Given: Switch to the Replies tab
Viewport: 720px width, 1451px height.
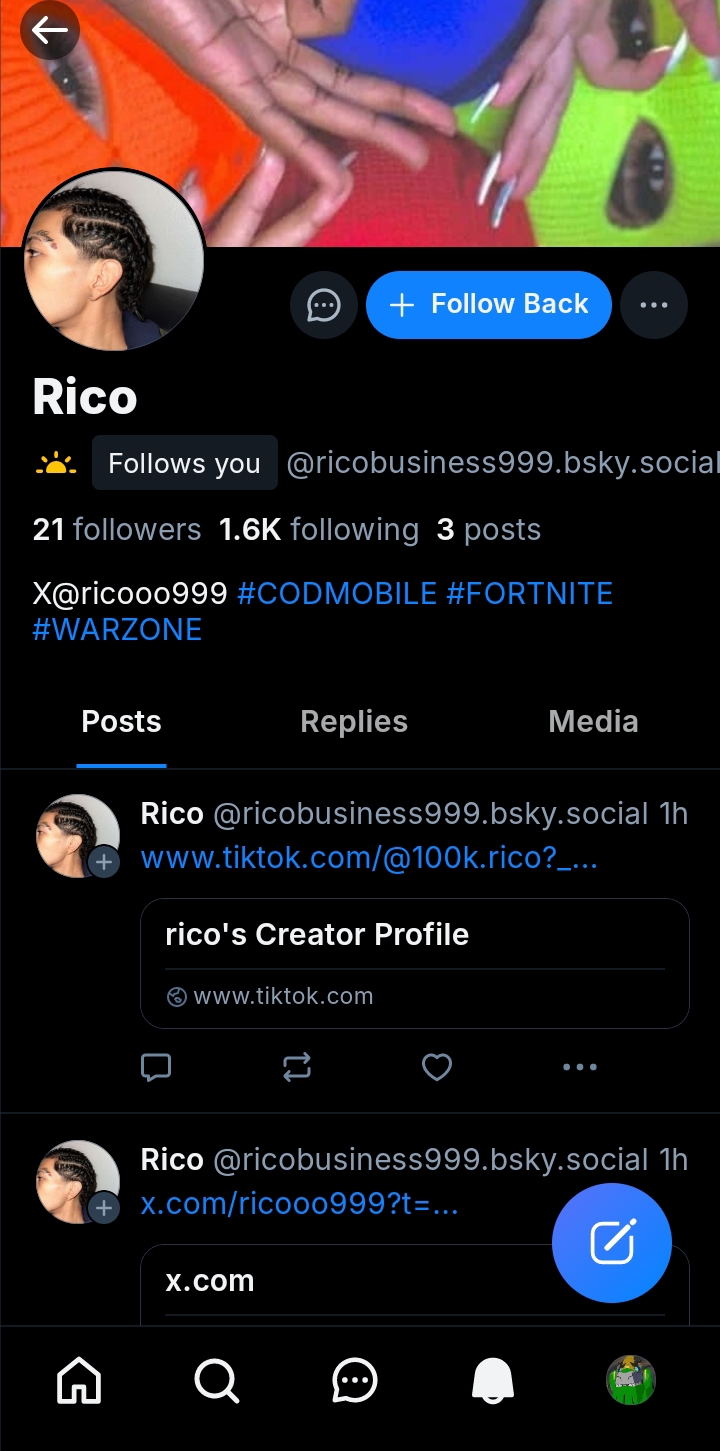Looking at the screenshot, I should (x=354, y=722).
